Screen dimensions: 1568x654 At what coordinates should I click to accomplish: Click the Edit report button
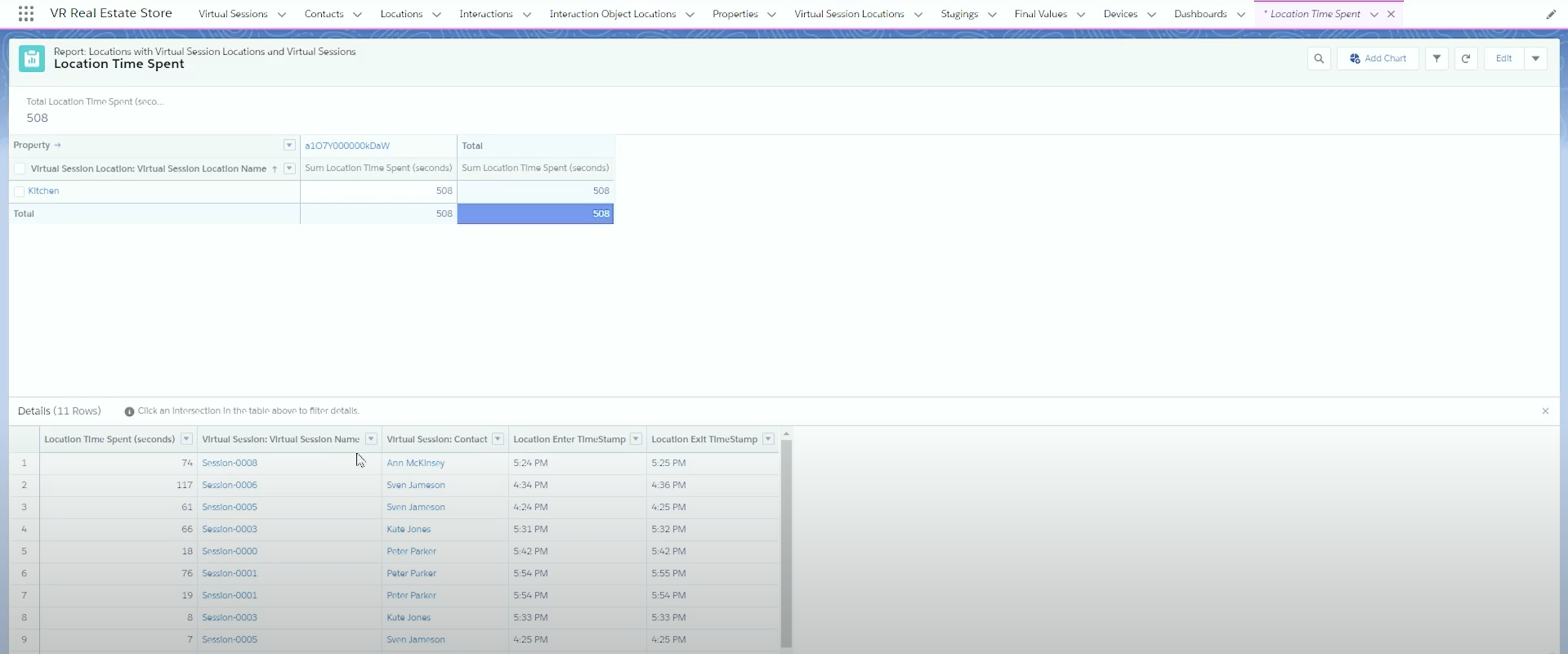point(1504,59)
